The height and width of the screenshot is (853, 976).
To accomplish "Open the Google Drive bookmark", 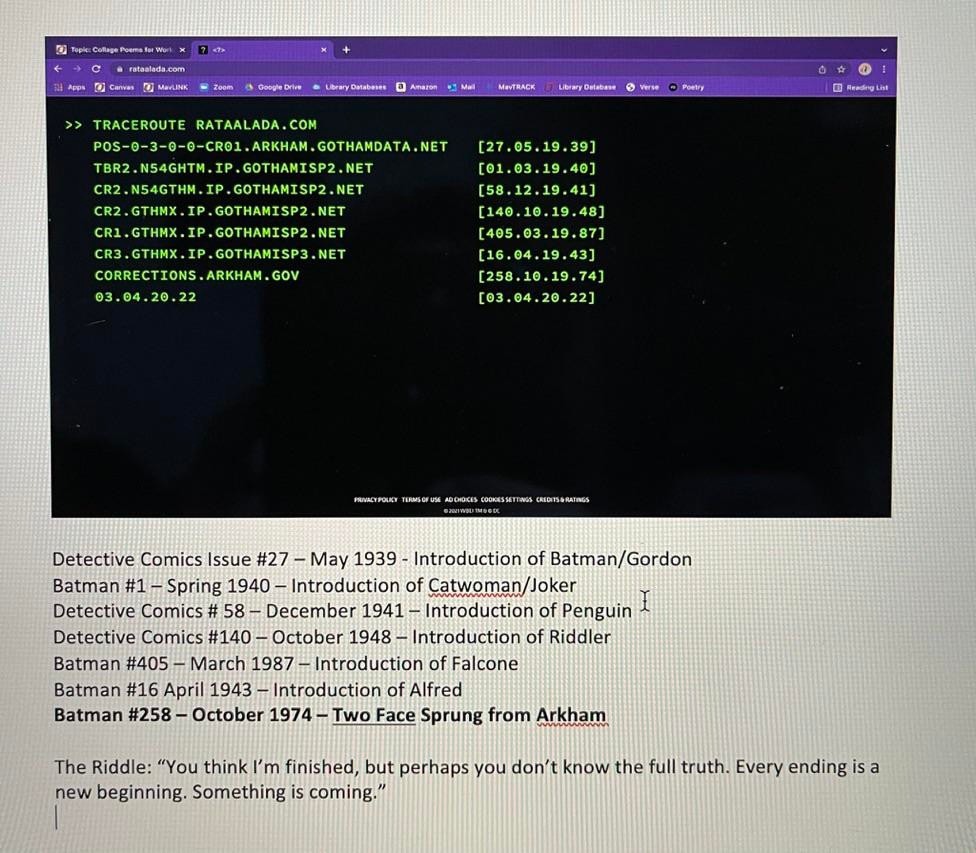I will click(273, 87).
